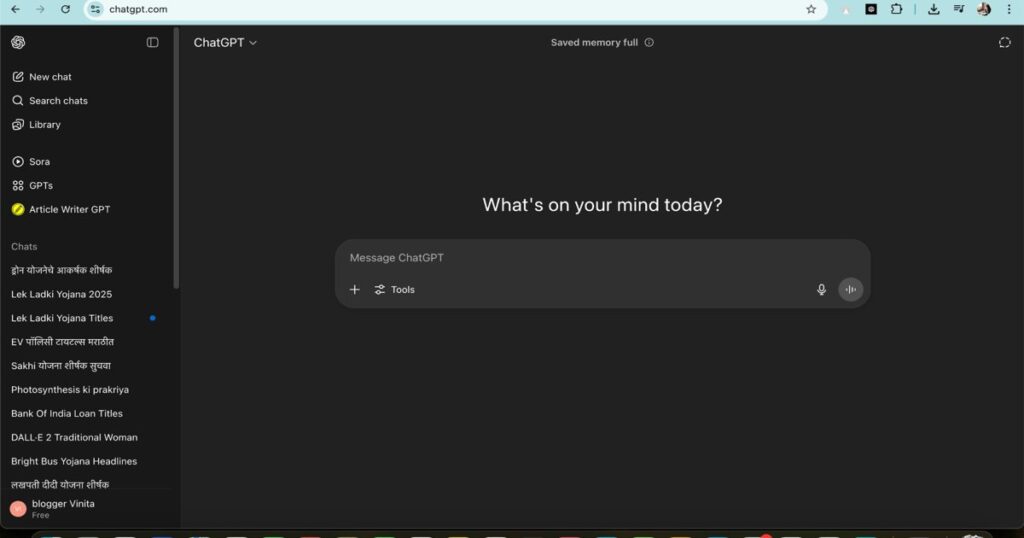
Task: Open chat 'Lek Ladki Yojana 2025'
Action: point(61,294)
